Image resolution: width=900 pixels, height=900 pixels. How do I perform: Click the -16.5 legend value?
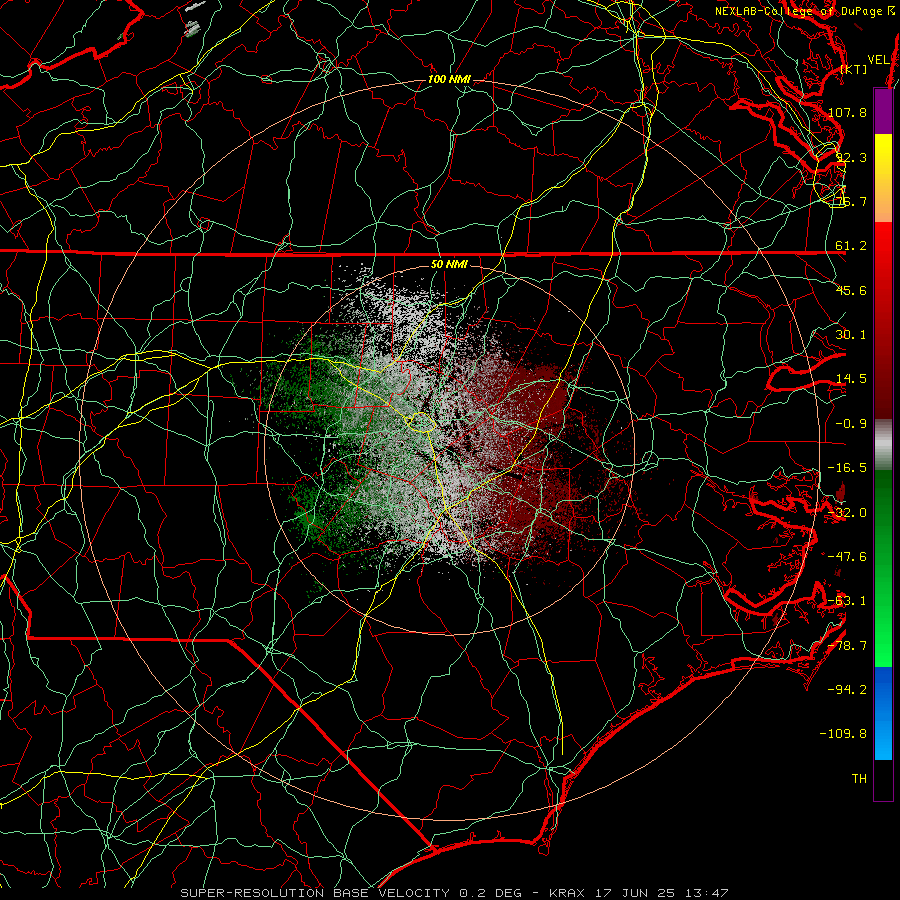[847, 468]
